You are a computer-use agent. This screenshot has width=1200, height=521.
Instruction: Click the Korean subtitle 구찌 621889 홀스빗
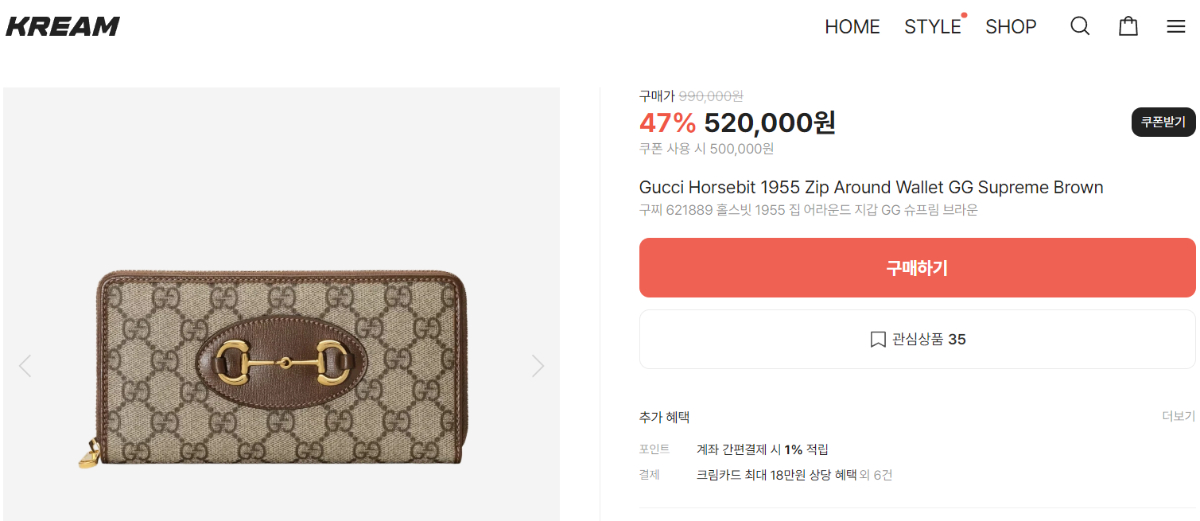tap(808, 210)
